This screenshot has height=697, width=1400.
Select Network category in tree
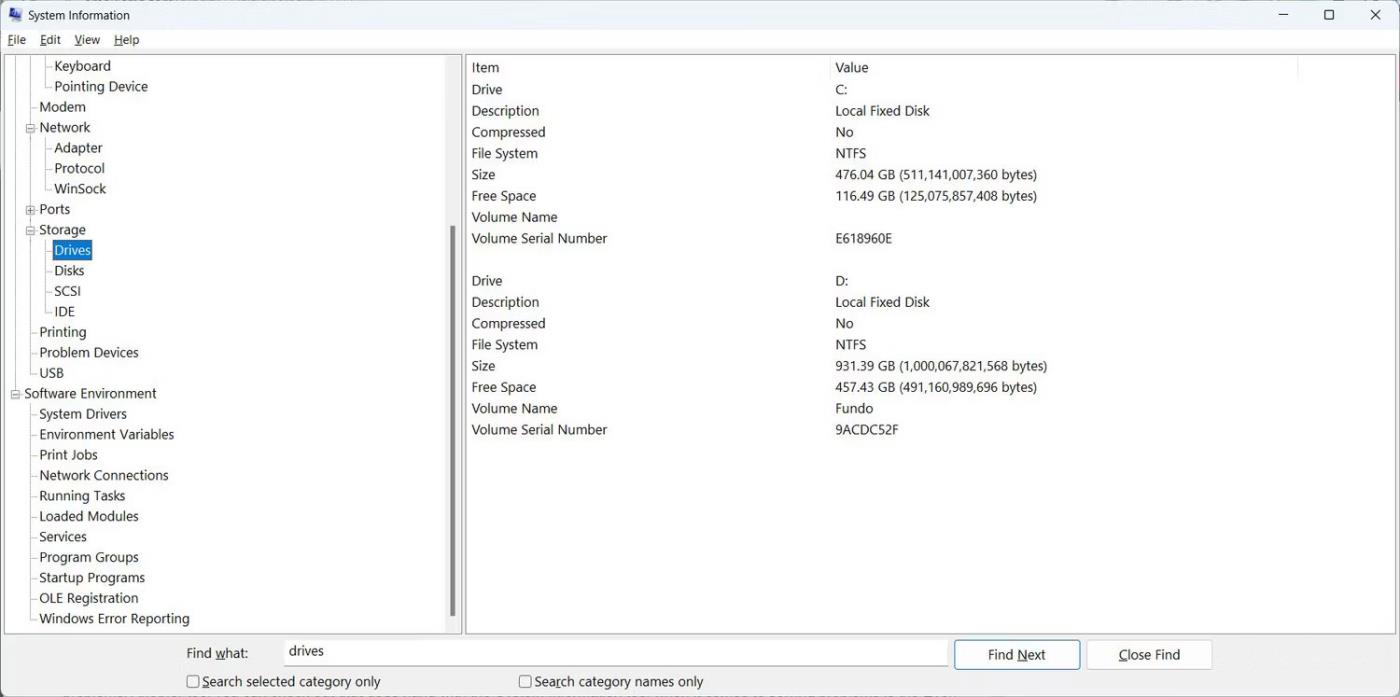coord(65,128)
